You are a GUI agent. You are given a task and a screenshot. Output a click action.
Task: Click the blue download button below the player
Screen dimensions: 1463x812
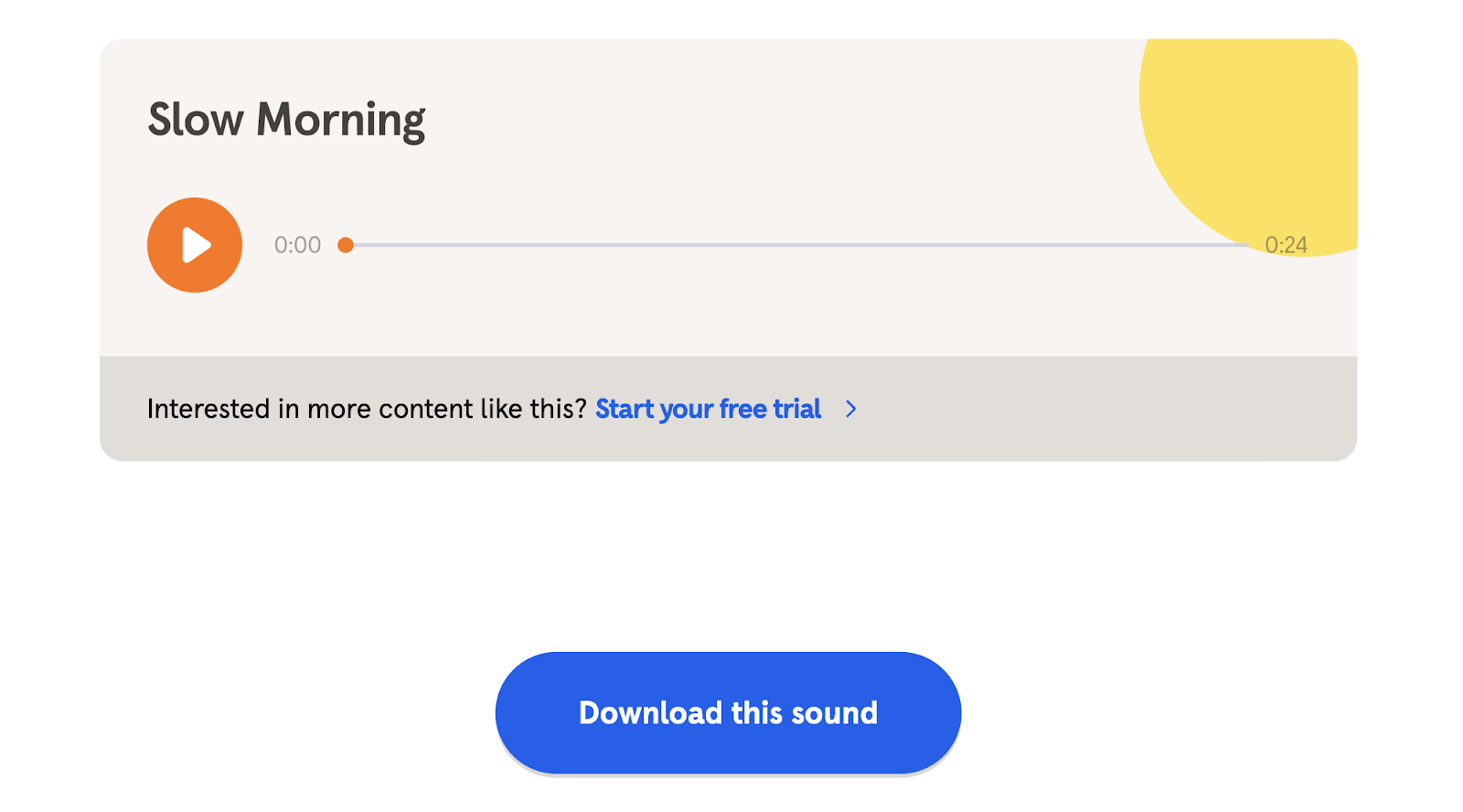pyautogui.click(x=728, y=712)
